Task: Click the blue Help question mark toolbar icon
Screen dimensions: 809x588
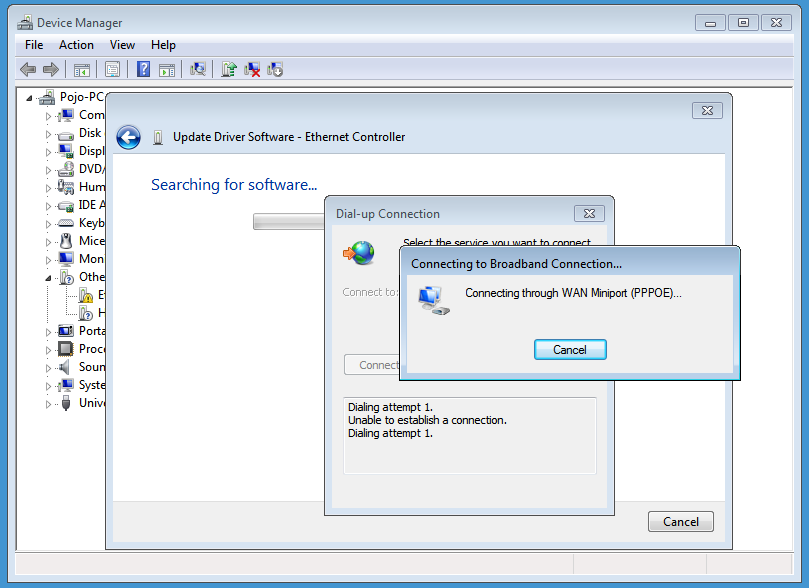Action: click(143, 69)
